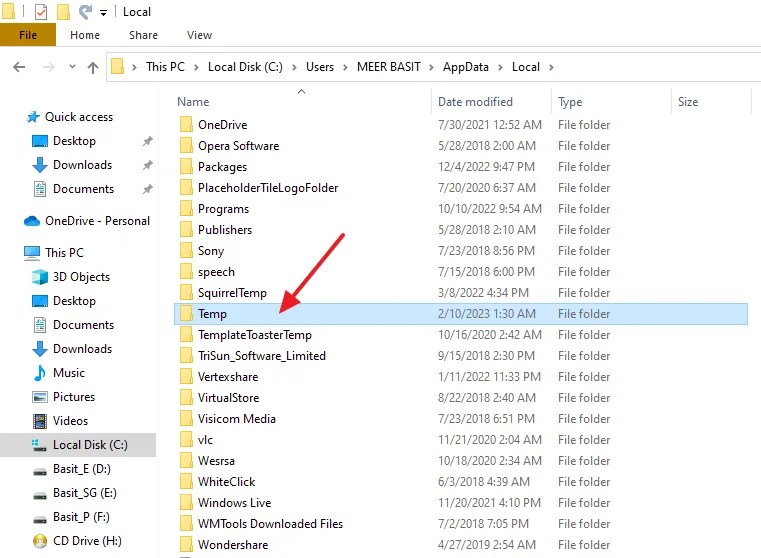Click the Properties checkmark icon in title bar
The height and width of the screenshot is (558, 761).
pos(41,12)
